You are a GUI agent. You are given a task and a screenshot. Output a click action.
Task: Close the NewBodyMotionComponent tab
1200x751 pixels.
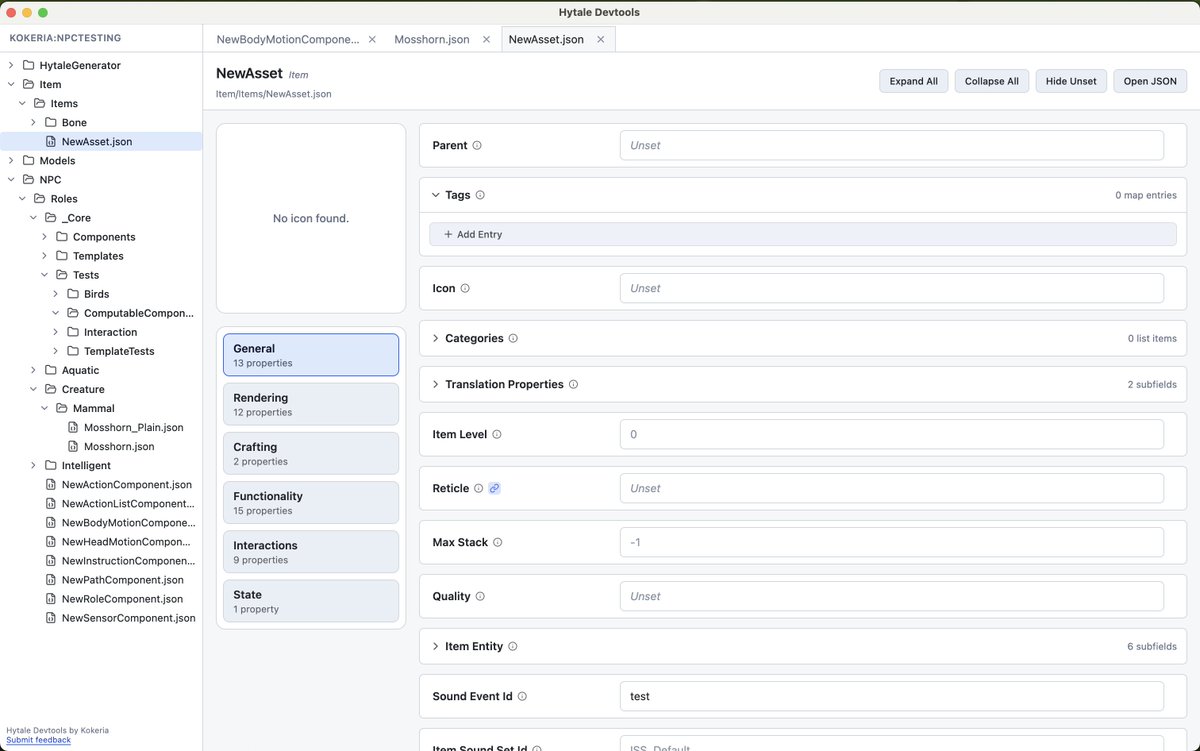click(x=372, y=39)
